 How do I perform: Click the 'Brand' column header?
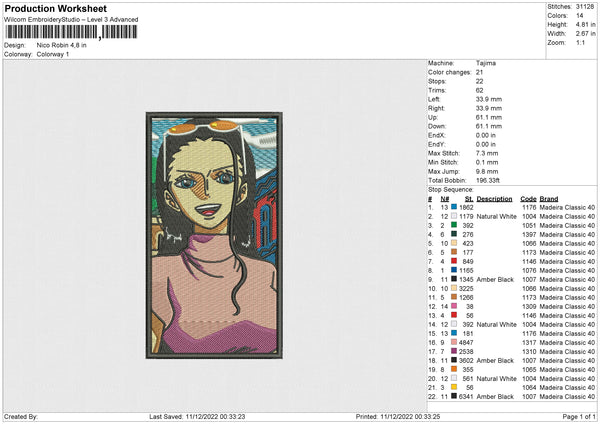pos(549,199)
